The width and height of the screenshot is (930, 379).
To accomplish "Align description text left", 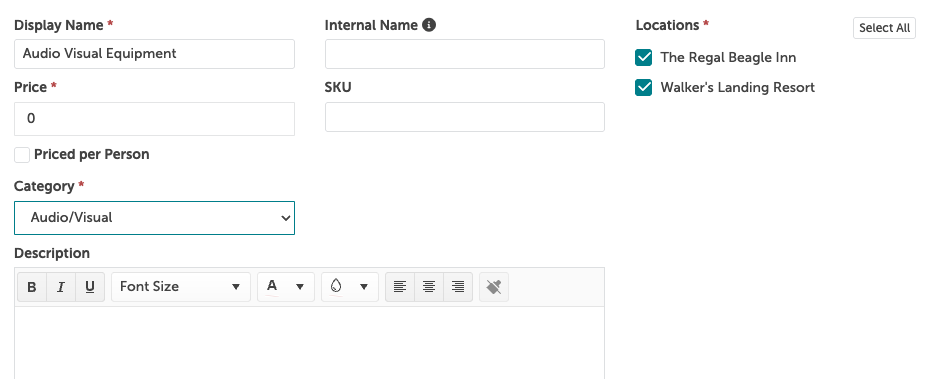I will (x=400, y=287).
